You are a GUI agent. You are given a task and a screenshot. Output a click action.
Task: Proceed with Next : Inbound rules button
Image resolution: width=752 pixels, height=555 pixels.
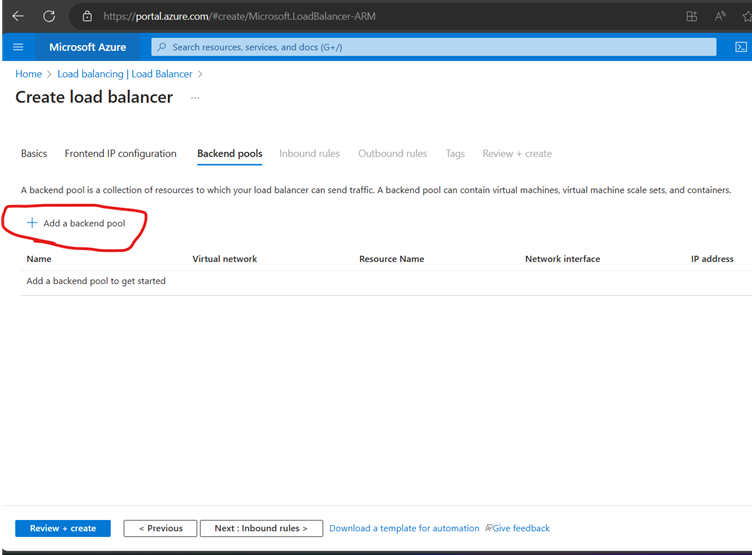tap(260, 528)
